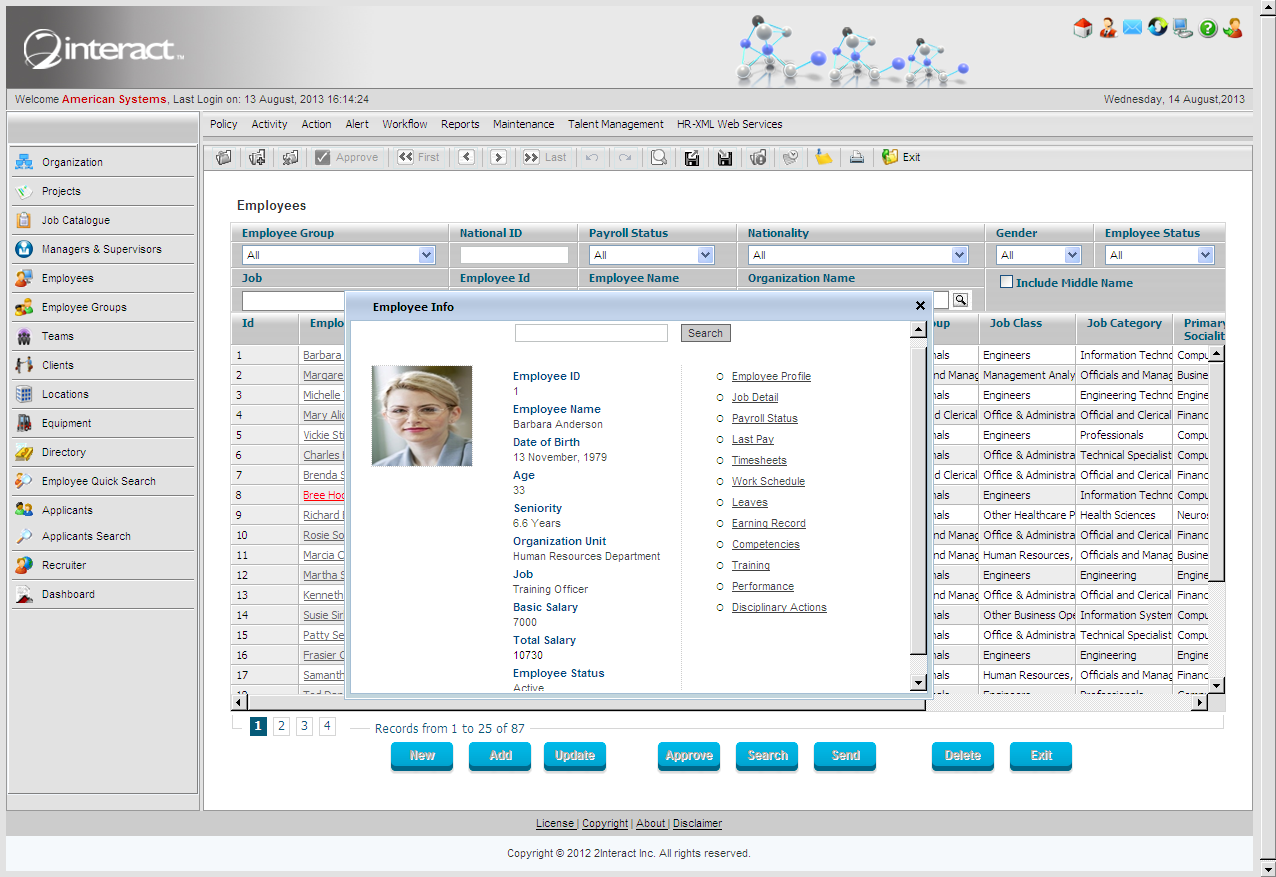Open the Employee Status dropdown
1276x877 pixels.
(1159, 255)
